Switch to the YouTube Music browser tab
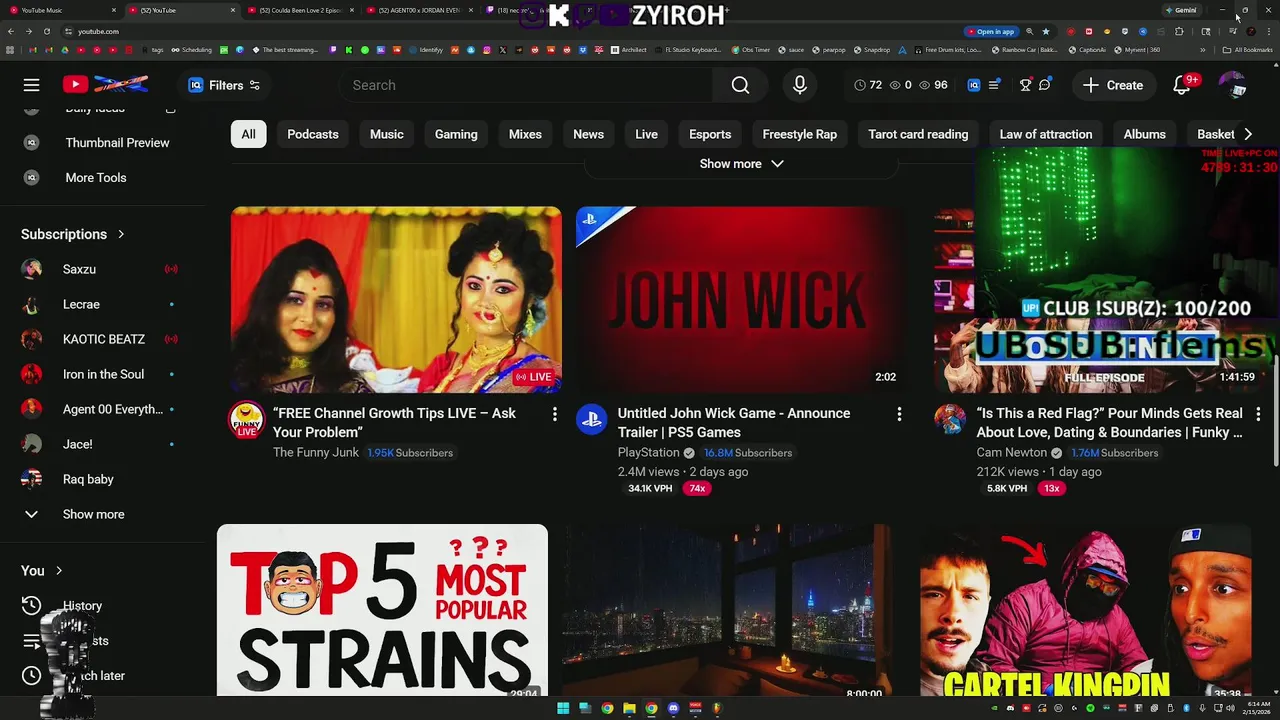1280x720 pixels. point(62,10)
